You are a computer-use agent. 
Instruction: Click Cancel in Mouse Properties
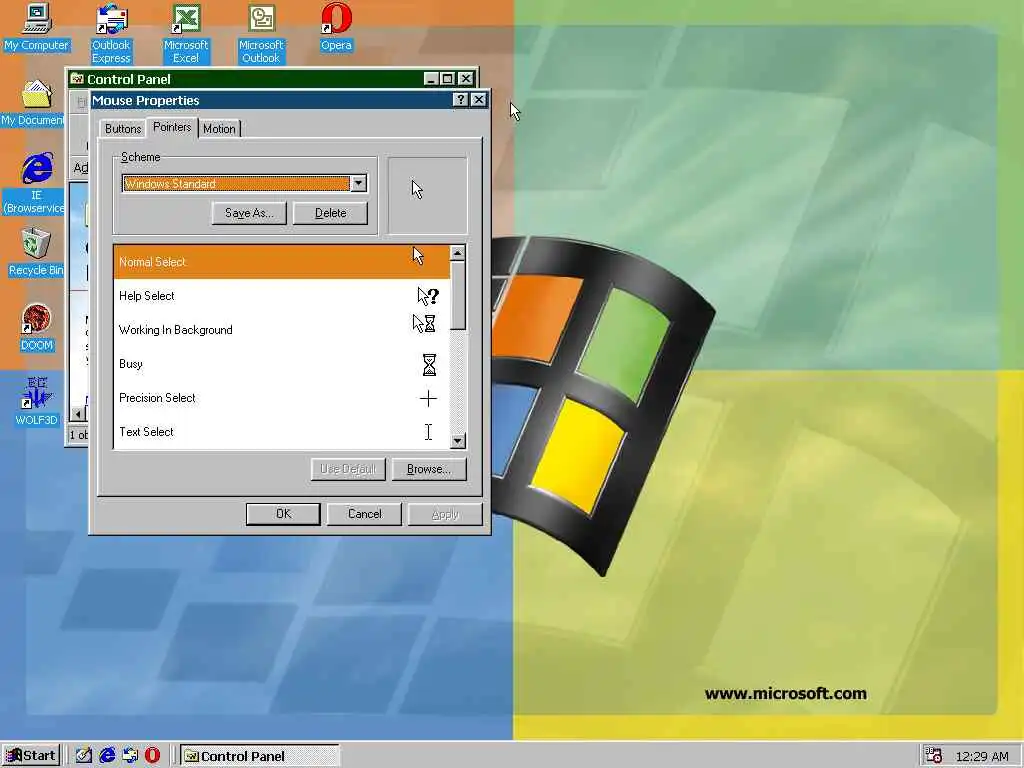(x=364, y=514)
